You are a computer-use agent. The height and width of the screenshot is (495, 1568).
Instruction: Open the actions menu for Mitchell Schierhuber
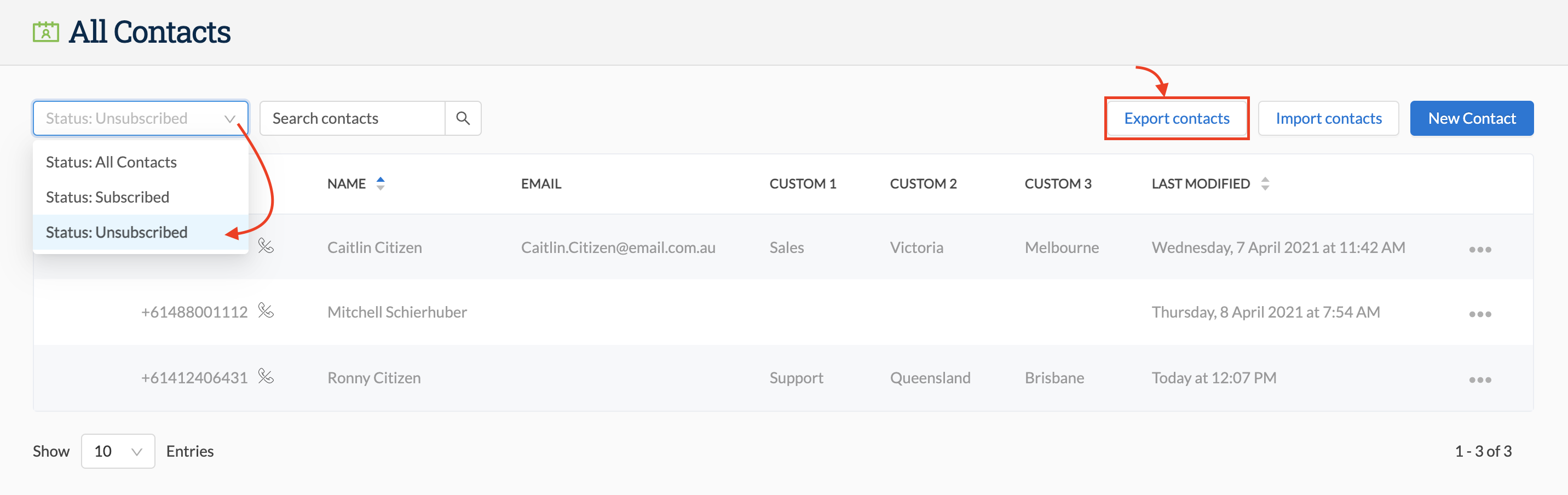pos(1481,314)
